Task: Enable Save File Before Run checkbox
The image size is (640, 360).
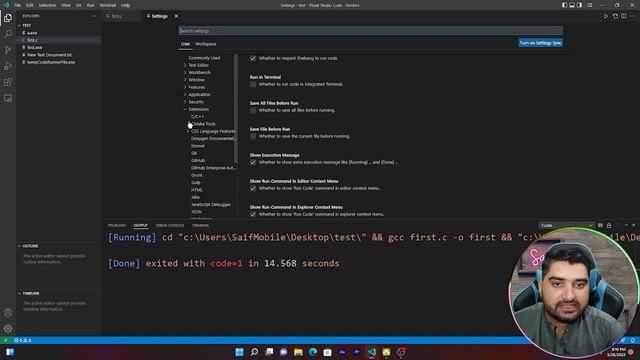Action: 253,136
